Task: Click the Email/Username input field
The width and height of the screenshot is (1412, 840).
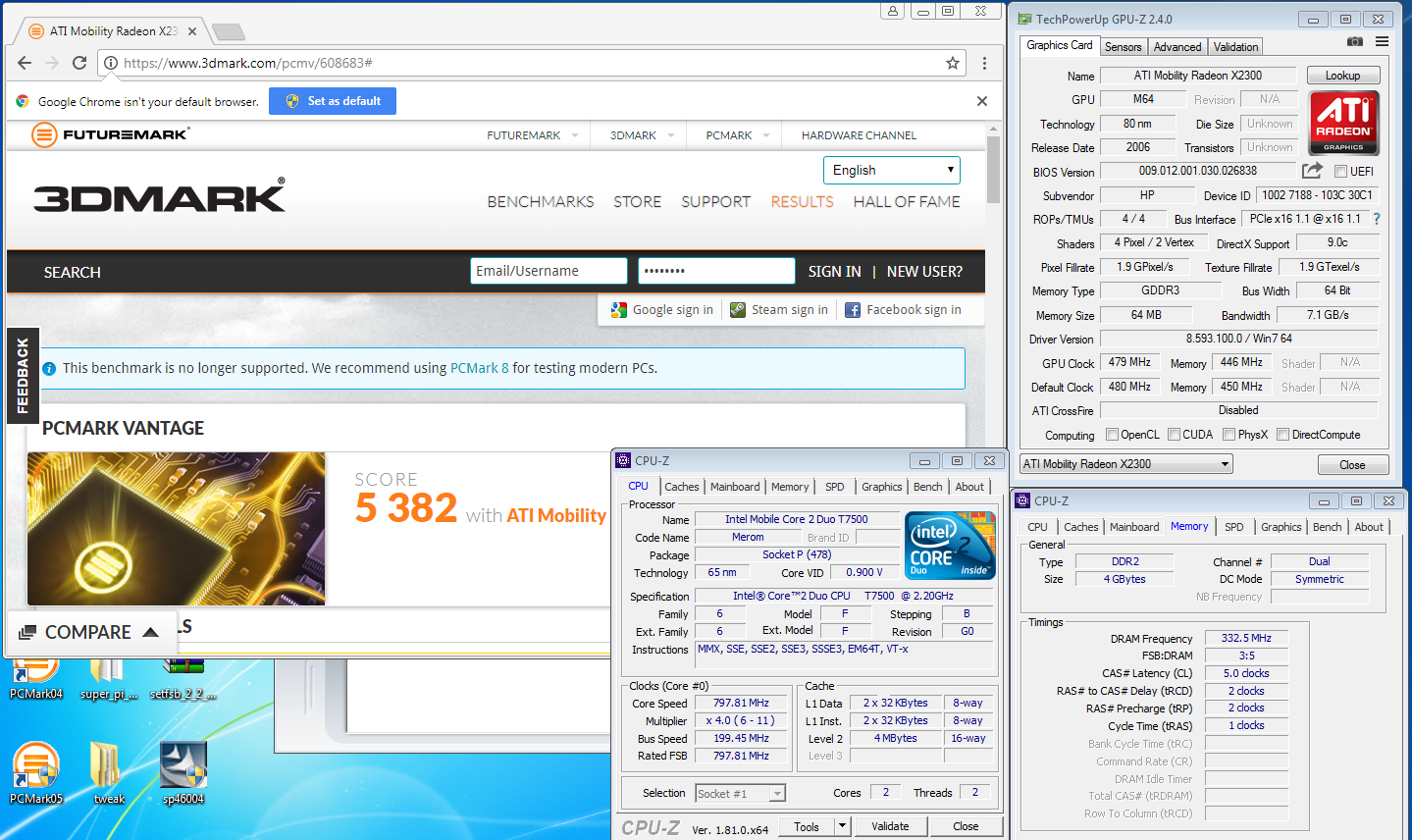Action: coord(549,271)
